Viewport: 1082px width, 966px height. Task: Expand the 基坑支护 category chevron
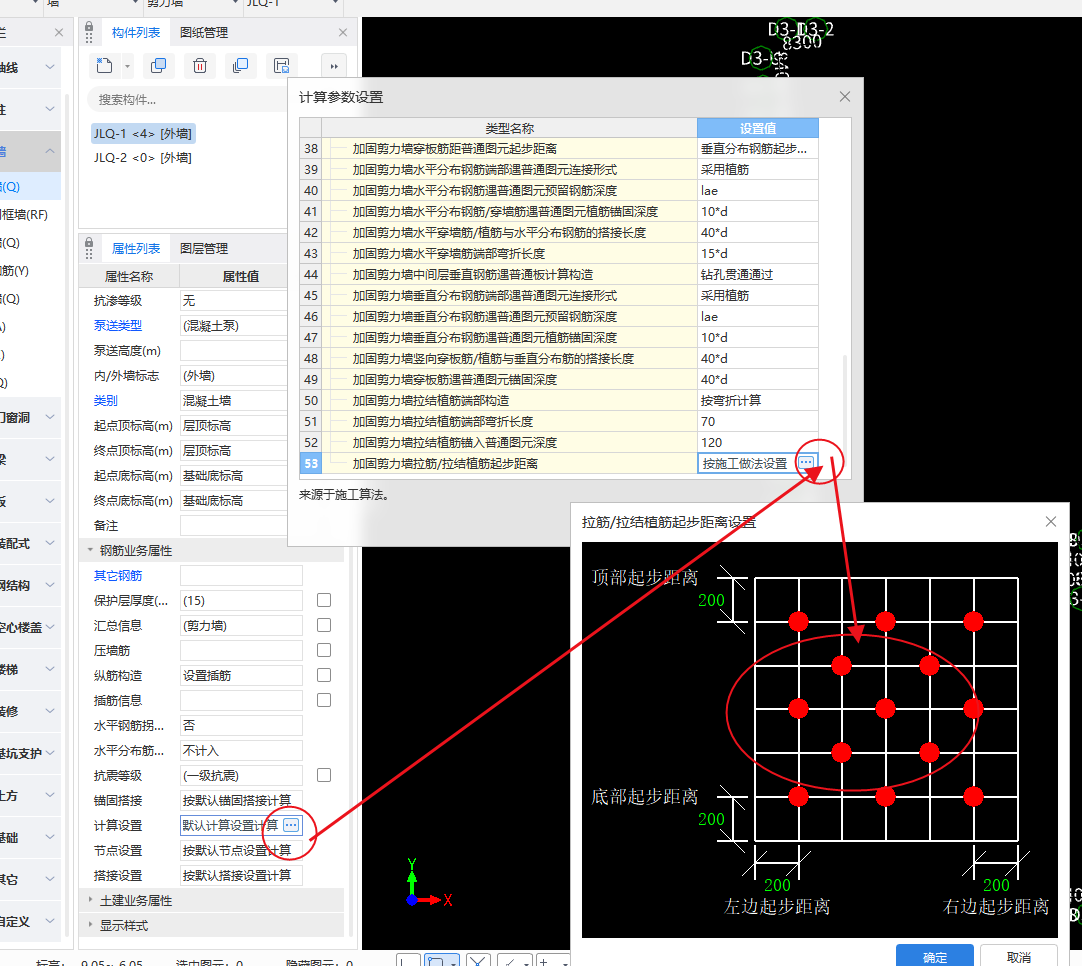[50, 753]
